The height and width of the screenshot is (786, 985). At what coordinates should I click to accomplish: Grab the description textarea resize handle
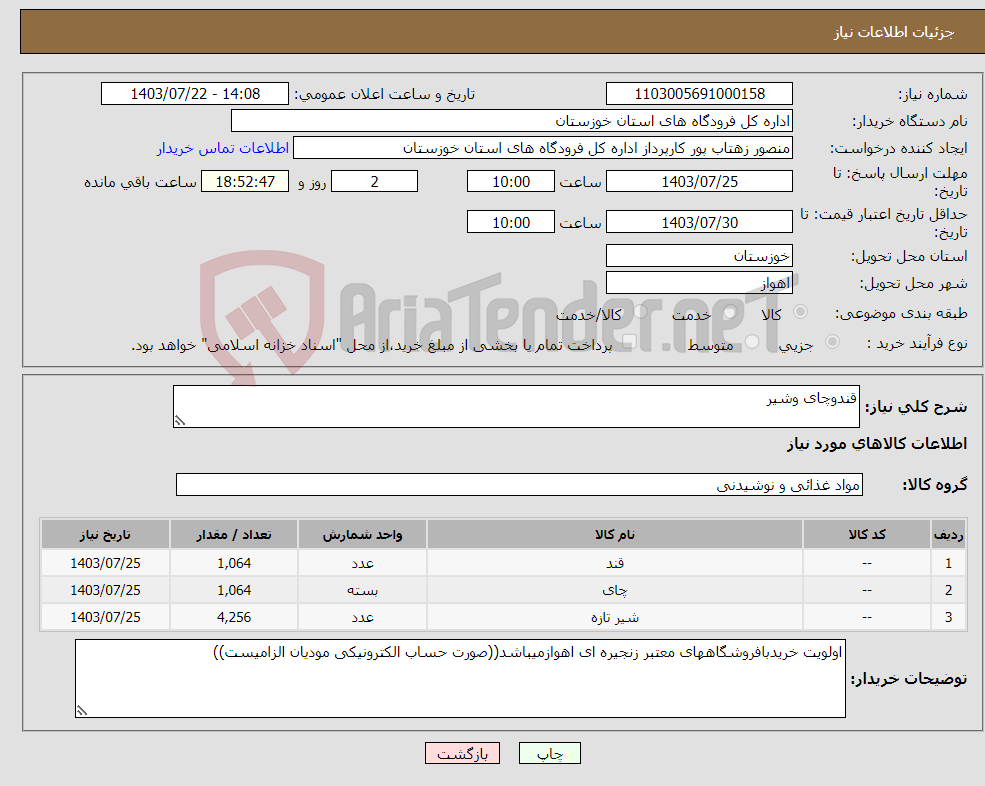click(180, 421)
